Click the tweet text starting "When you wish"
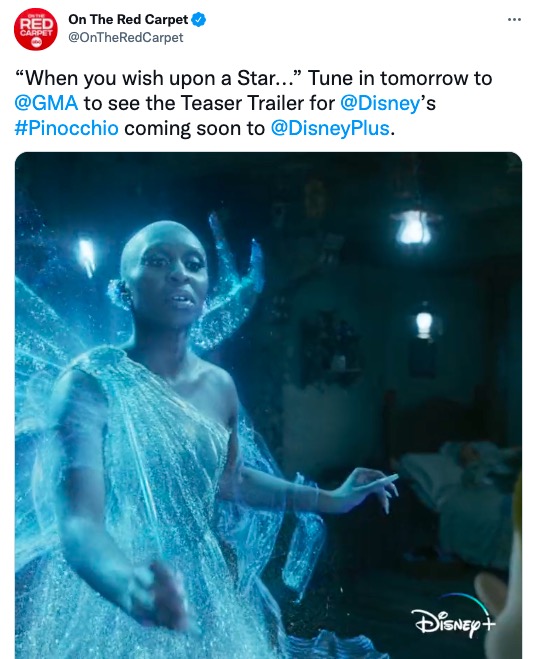The width and height of the screenshot is (535, 659). pyautogui.click(x=253, y=103)
